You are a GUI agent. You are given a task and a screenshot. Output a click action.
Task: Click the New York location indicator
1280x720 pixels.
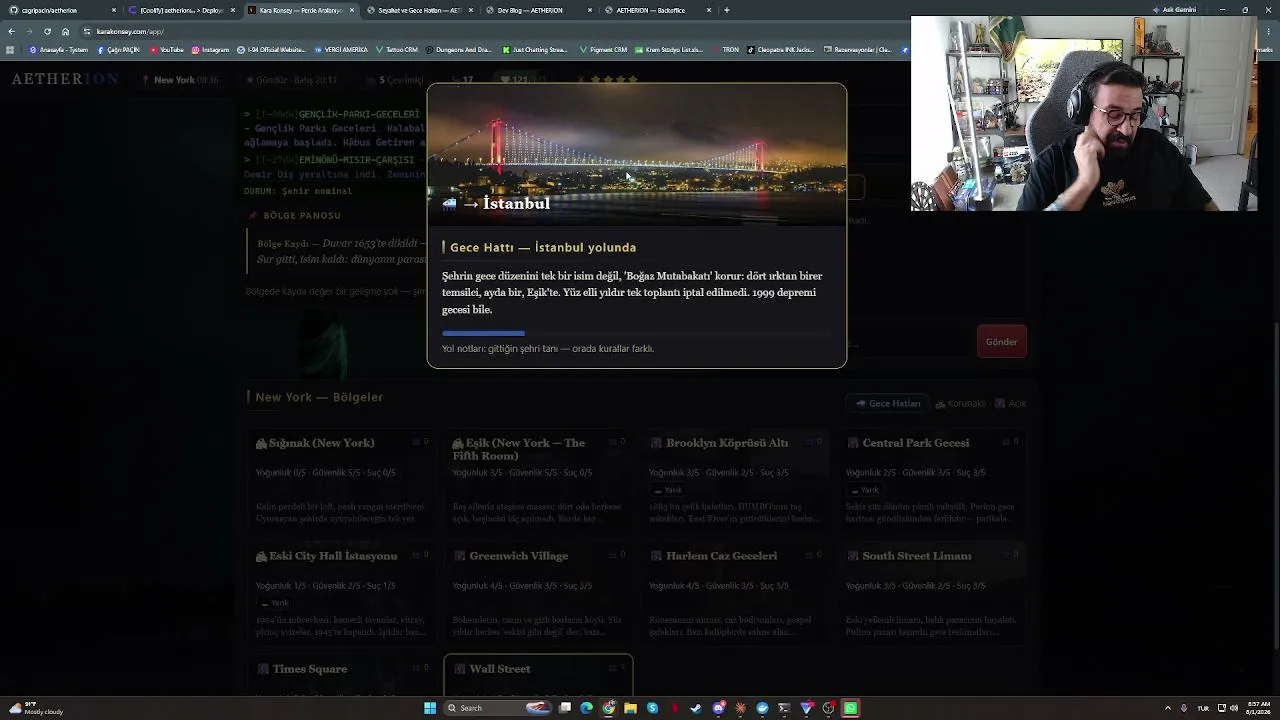(x=180, y=79)
